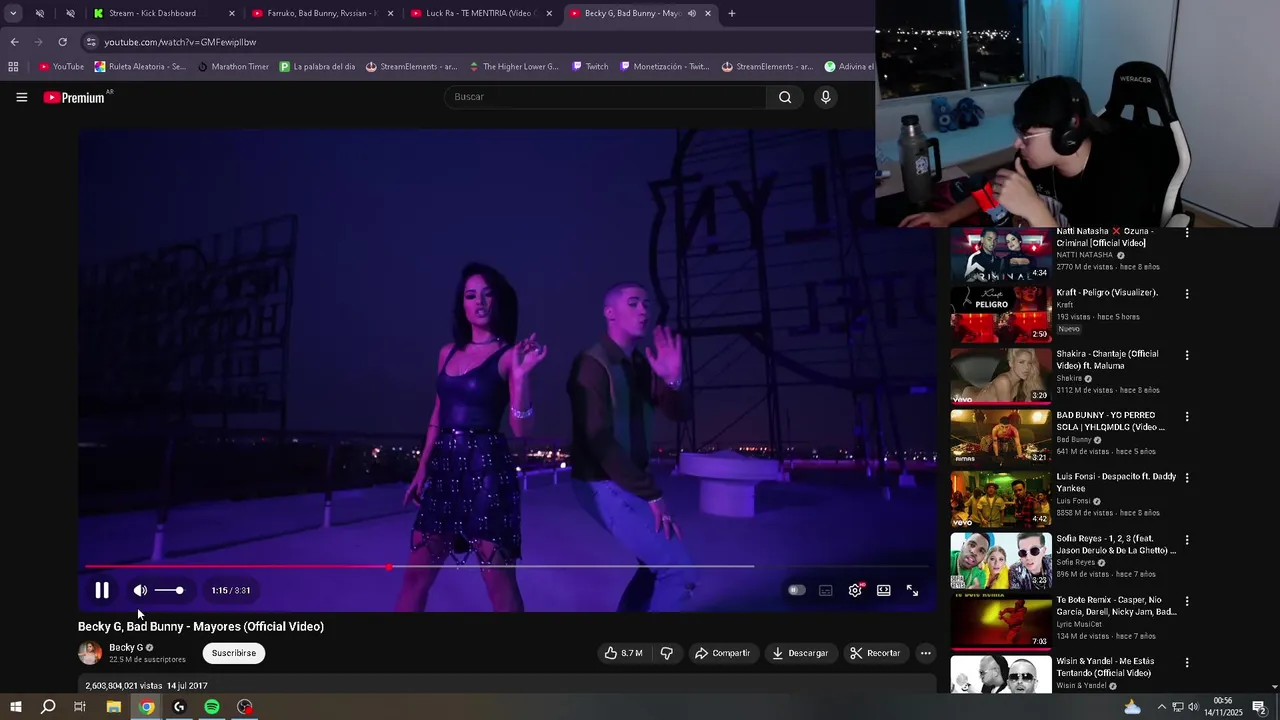Open options menu for Sofia Reyes 1, 2, 3
Viewport: 1280px width, 720px height.
pyautogui.click(x=1187, y=540)
